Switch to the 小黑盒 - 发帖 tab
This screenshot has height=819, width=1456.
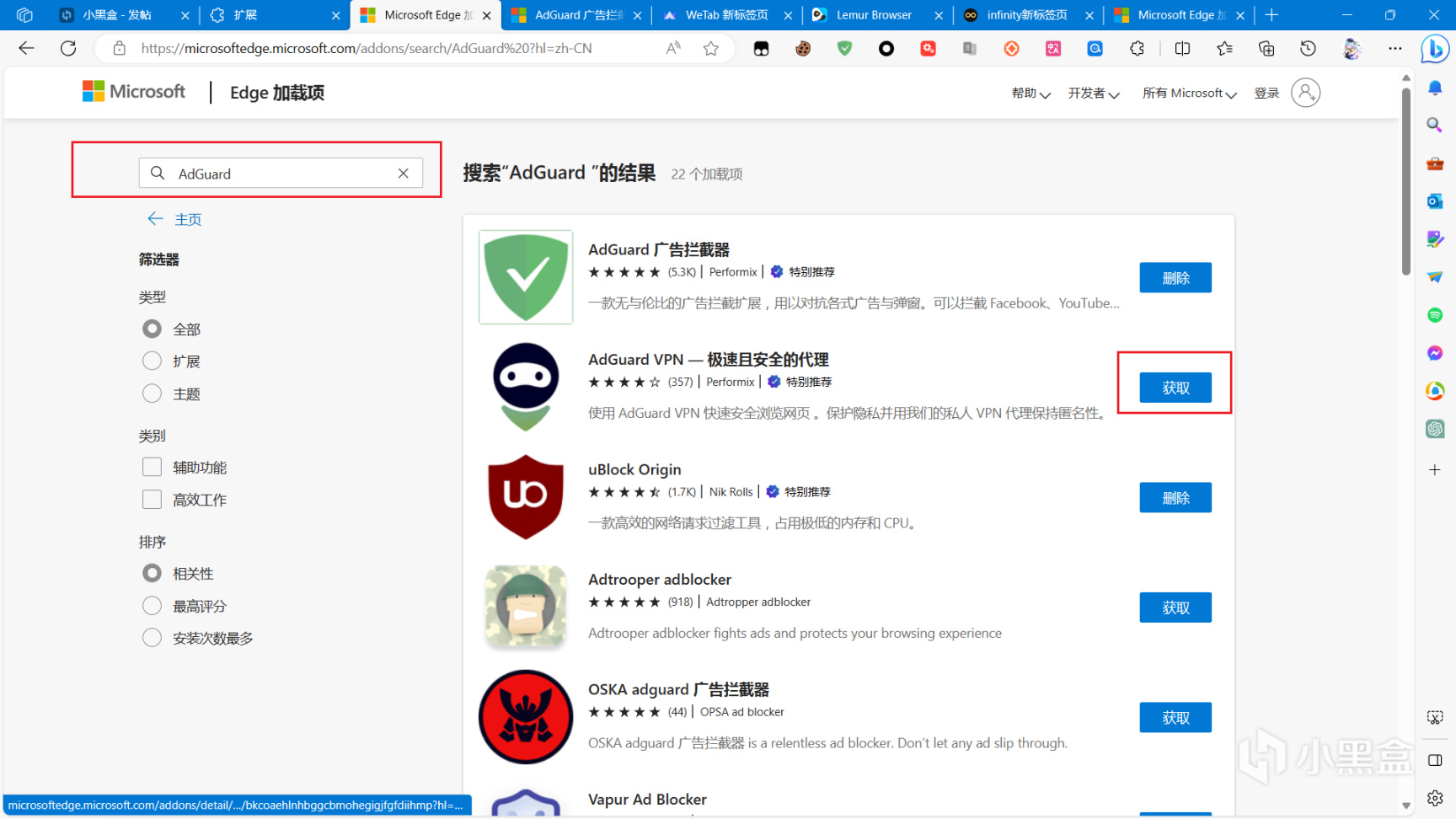[125, 15]
